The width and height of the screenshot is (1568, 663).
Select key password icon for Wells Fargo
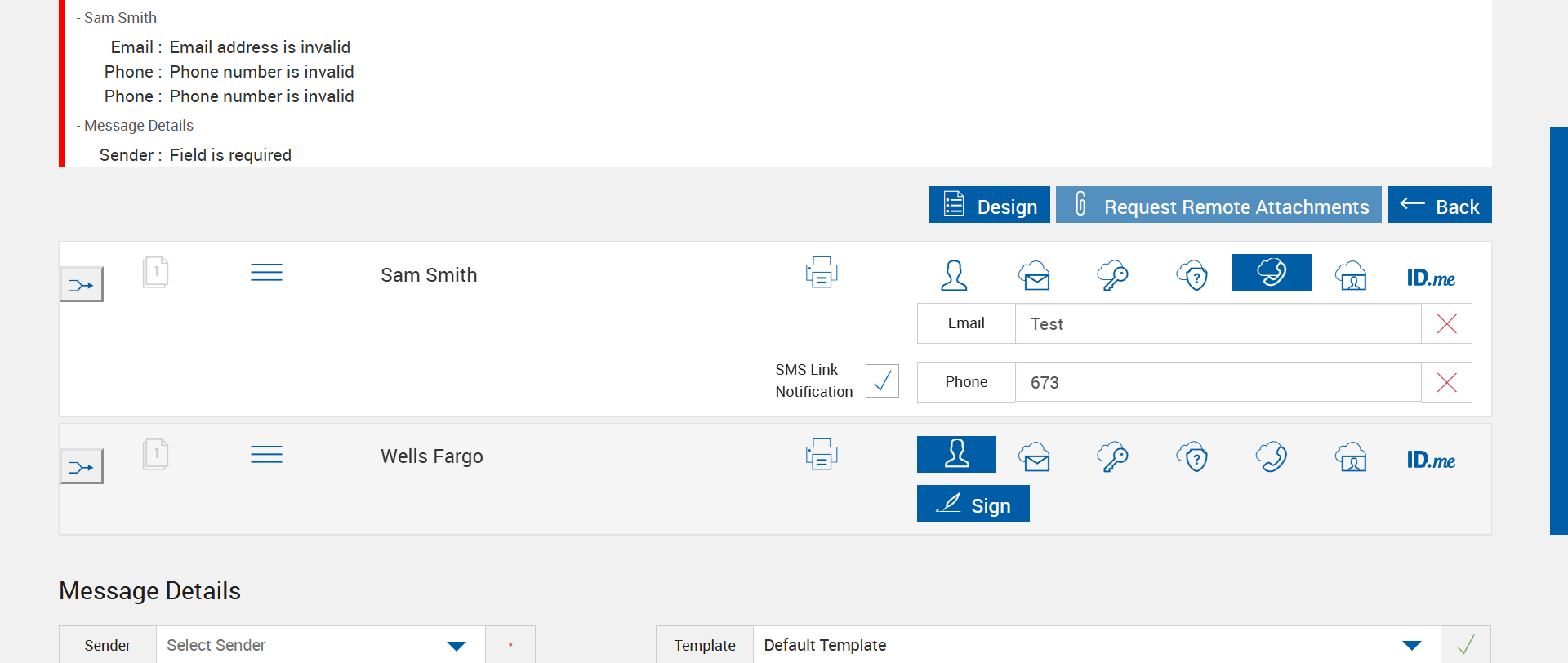pos(1112,457)
